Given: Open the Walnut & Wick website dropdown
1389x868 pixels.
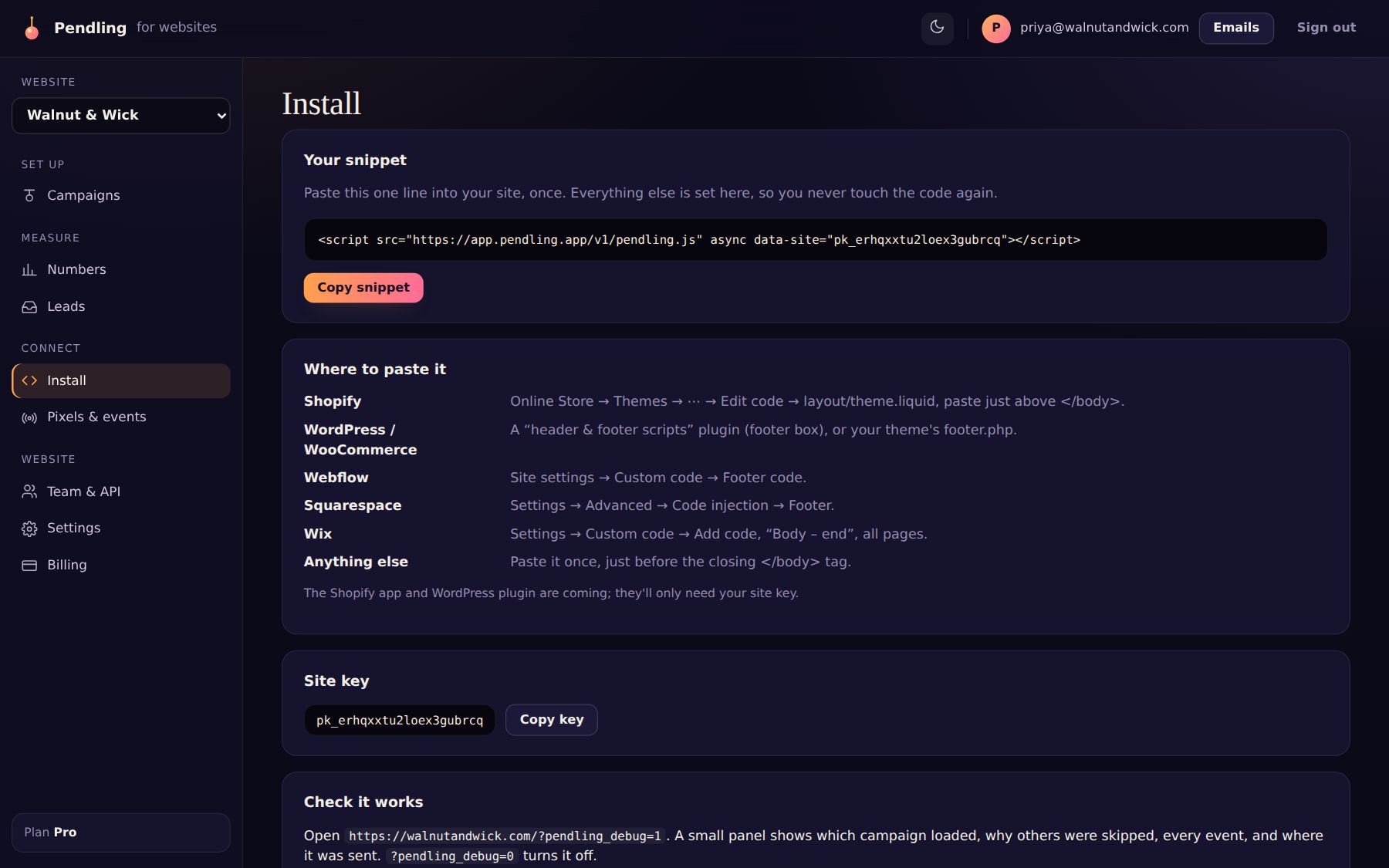Looking at the screenshot, I should (121, 115).
